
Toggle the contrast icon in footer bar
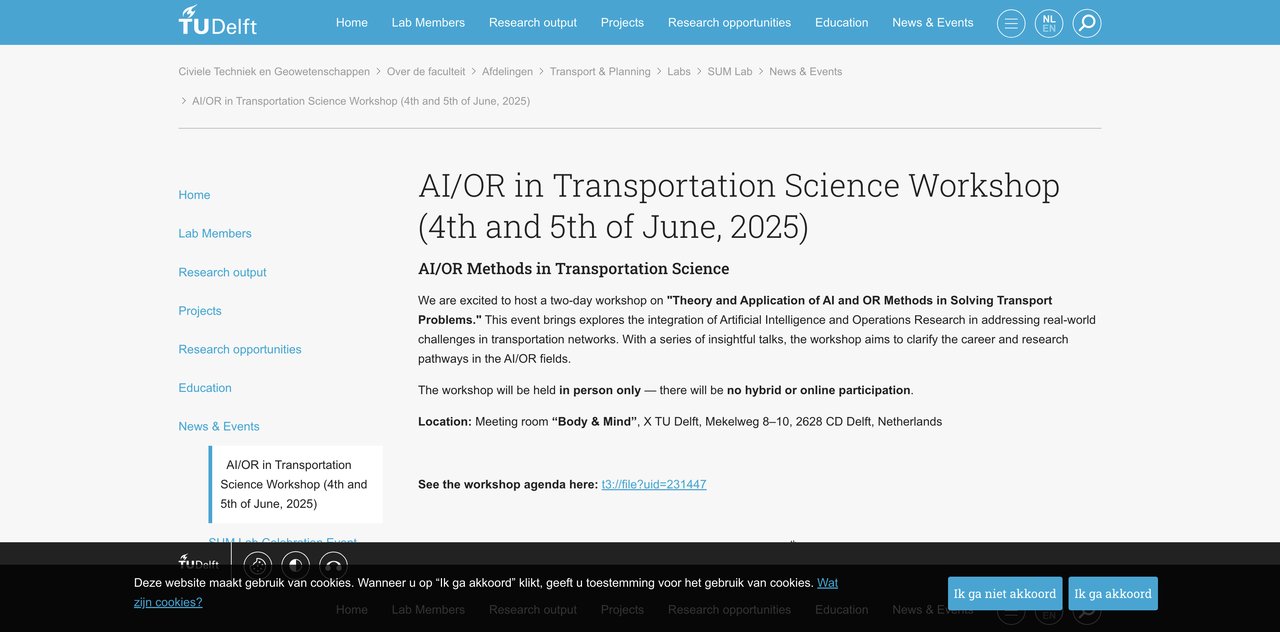pyautogui.click(x=296, y=566)
